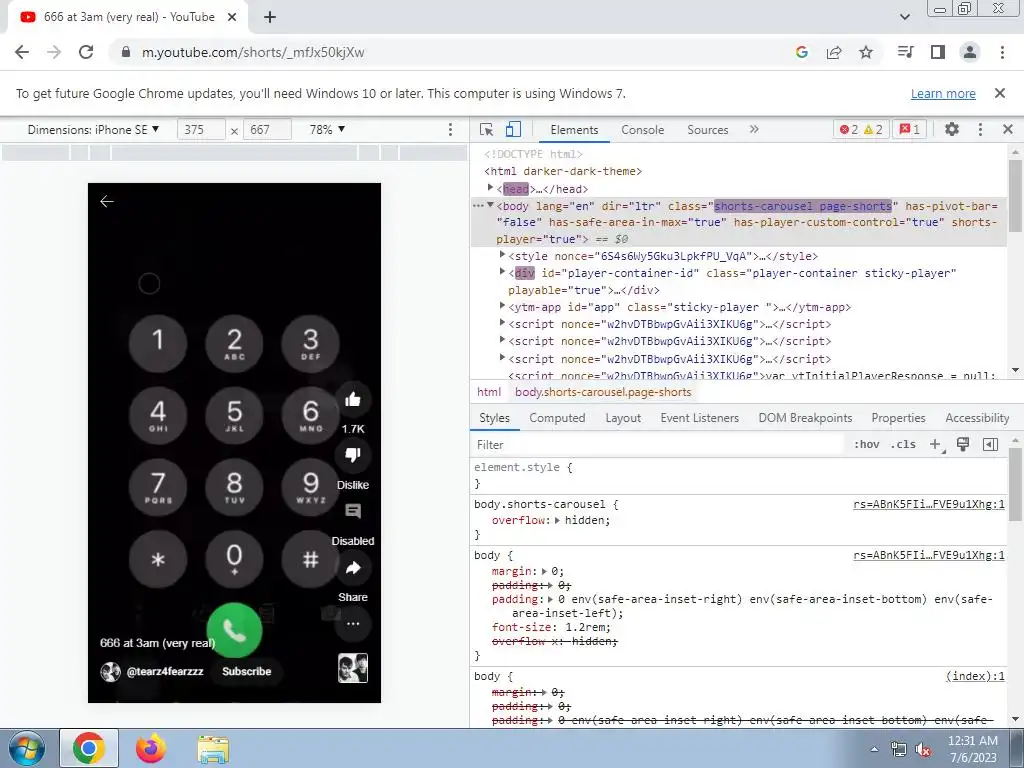This screenshot has height=768, width=1024.
Task: Open DevTools customize three-dot menu
Action: [980, 129]
